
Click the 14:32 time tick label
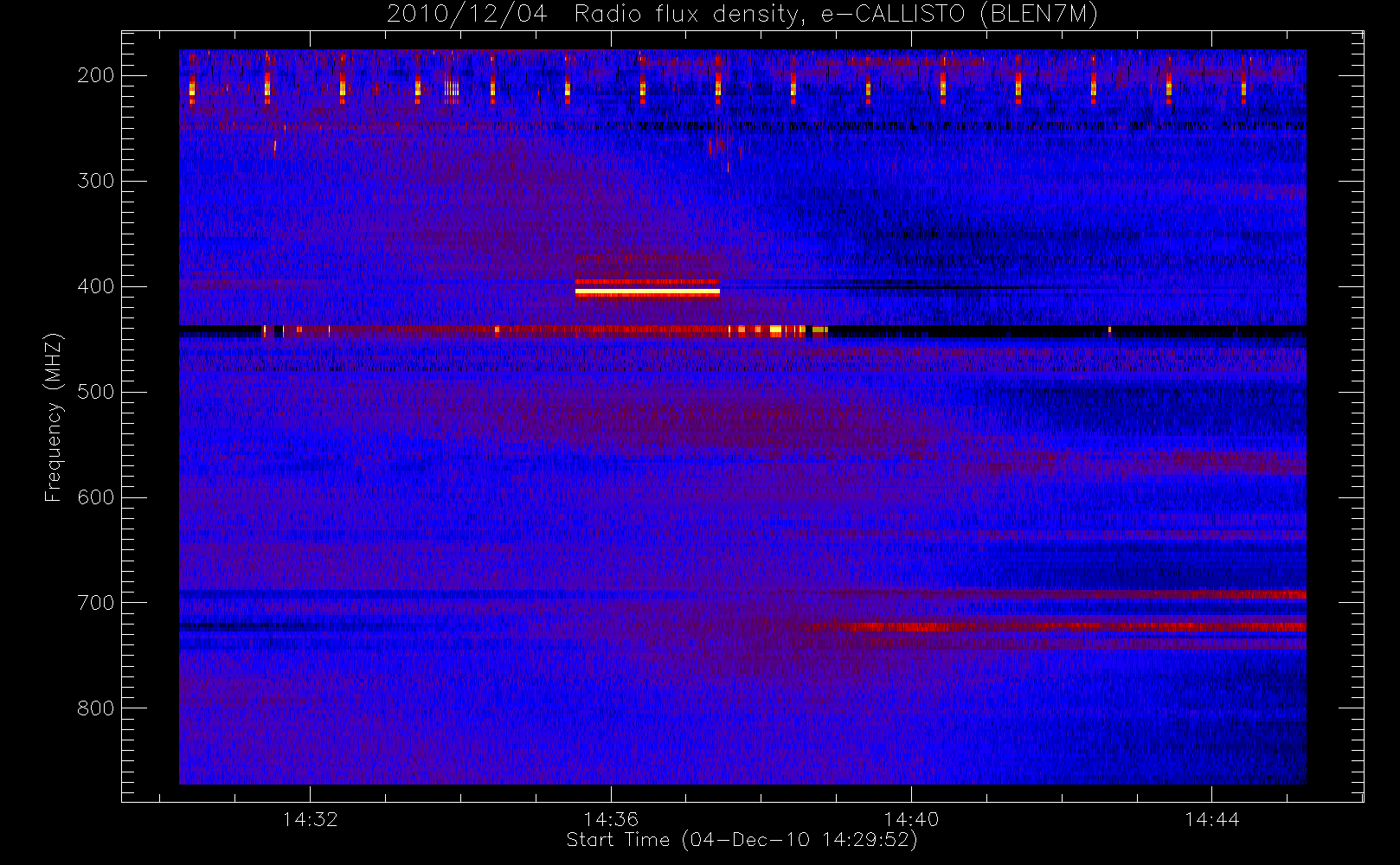click(x=310, y=819)
